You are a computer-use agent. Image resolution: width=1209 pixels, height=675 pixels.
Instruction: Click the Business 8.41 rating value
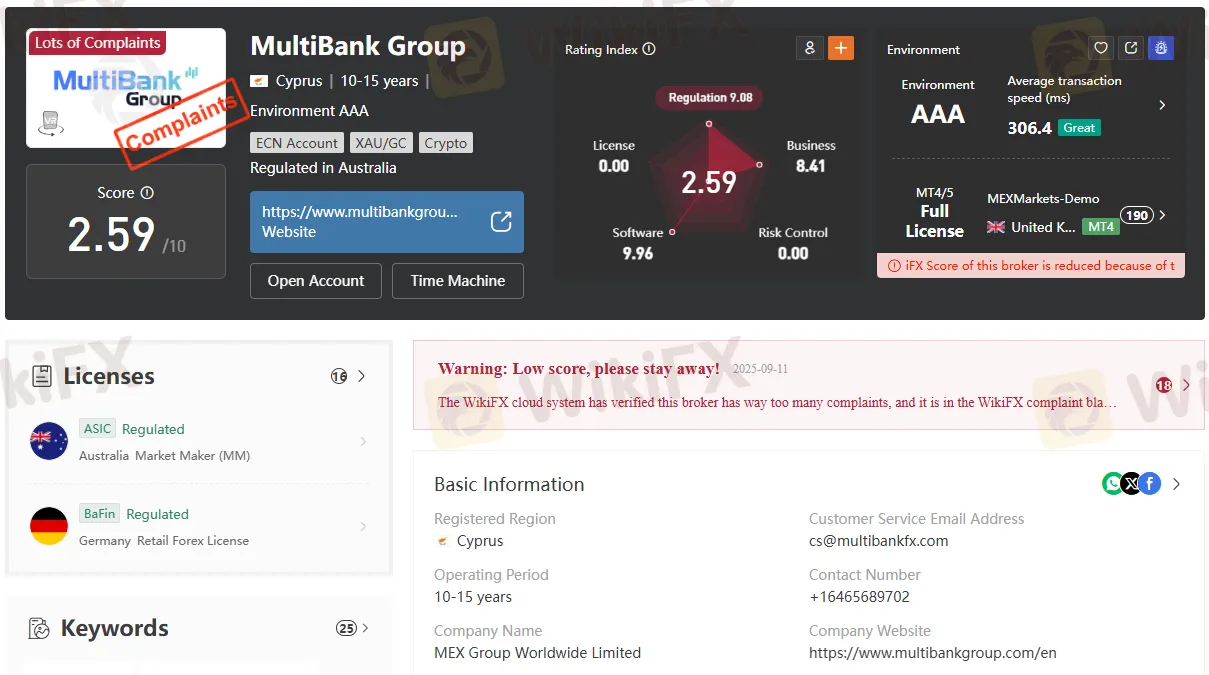coord(811,166)
